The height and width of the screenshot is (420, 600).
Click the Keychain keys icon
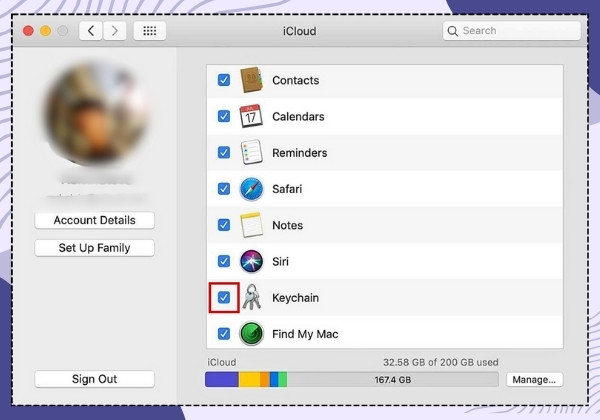pyautogui.click(x=252, y=297)
